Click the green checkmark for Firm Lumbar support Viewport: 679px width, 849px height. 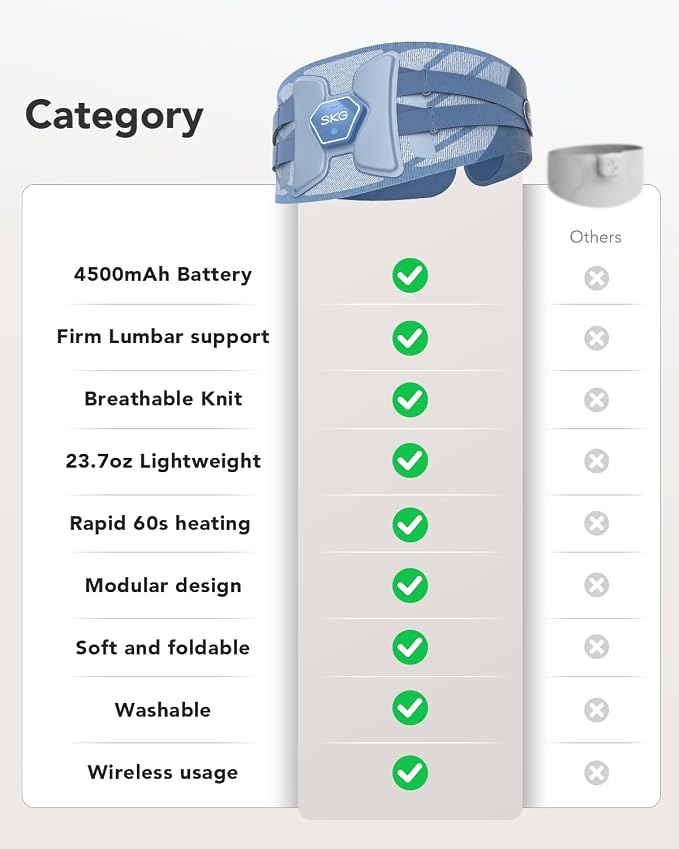[410, 338]
